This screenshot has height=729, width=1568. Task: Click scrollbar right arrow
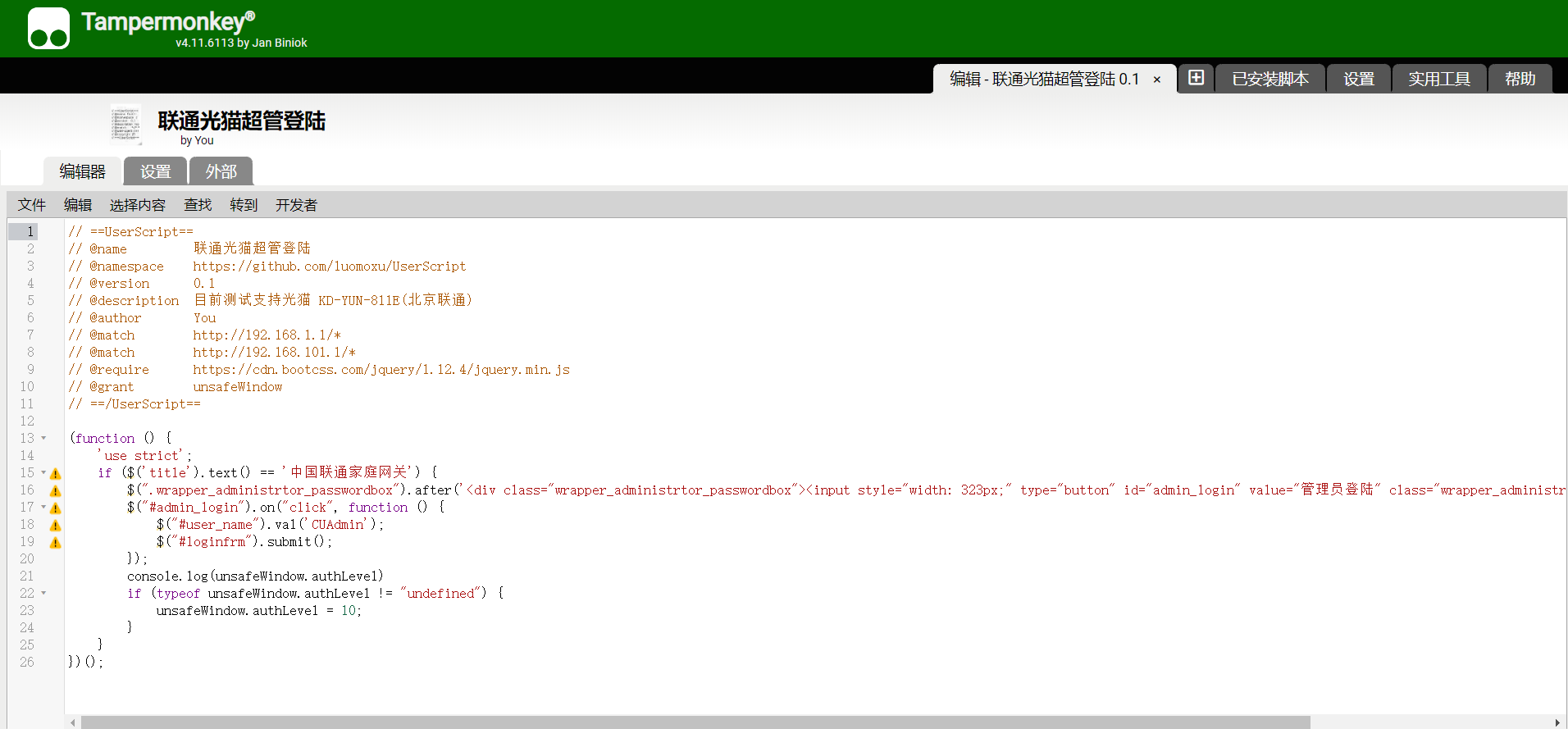[1557, 722]
